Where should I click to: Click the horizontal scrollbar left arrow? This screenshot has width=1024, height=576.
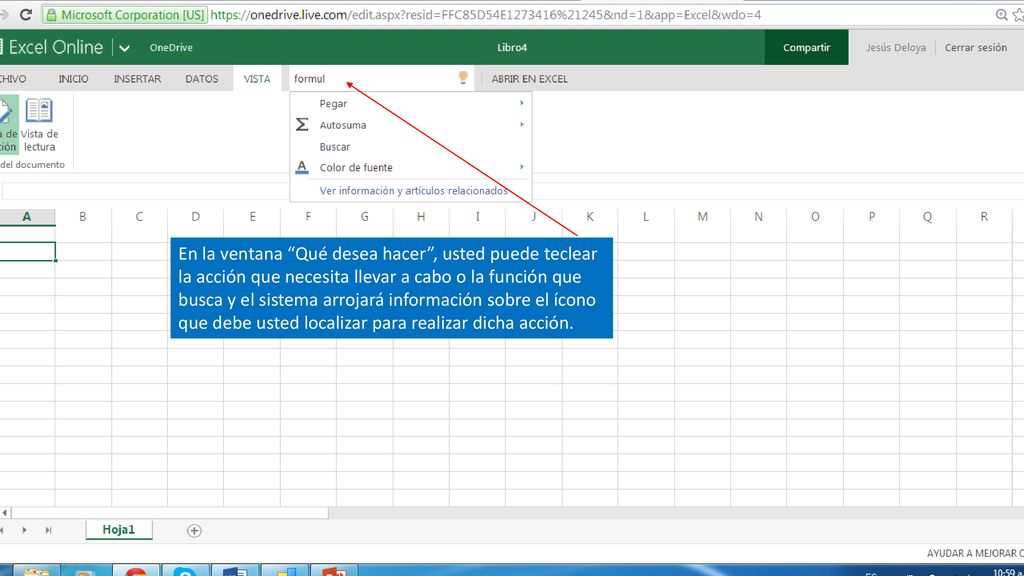(x=5, y=513)
